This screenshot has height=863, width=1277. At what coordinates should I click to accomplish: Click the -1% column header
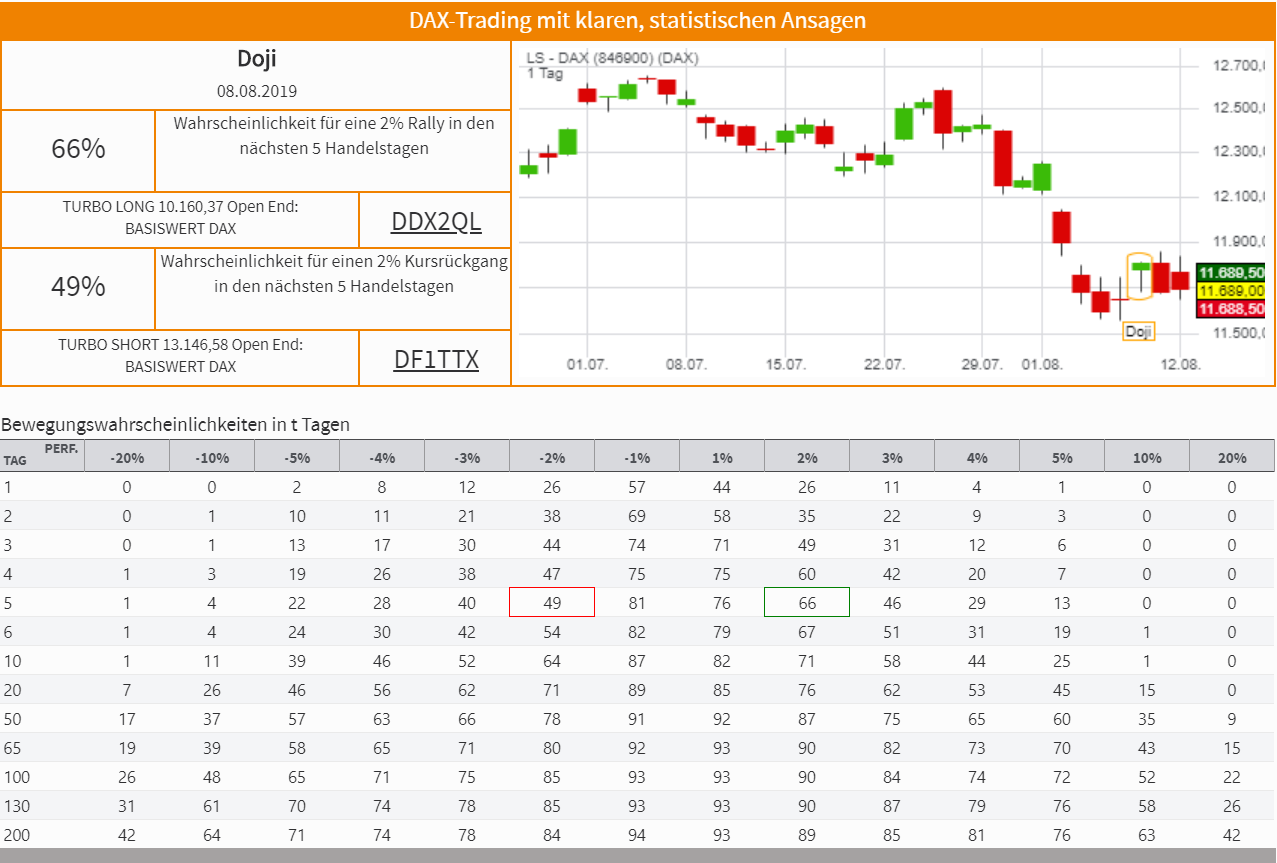point(637,458)
